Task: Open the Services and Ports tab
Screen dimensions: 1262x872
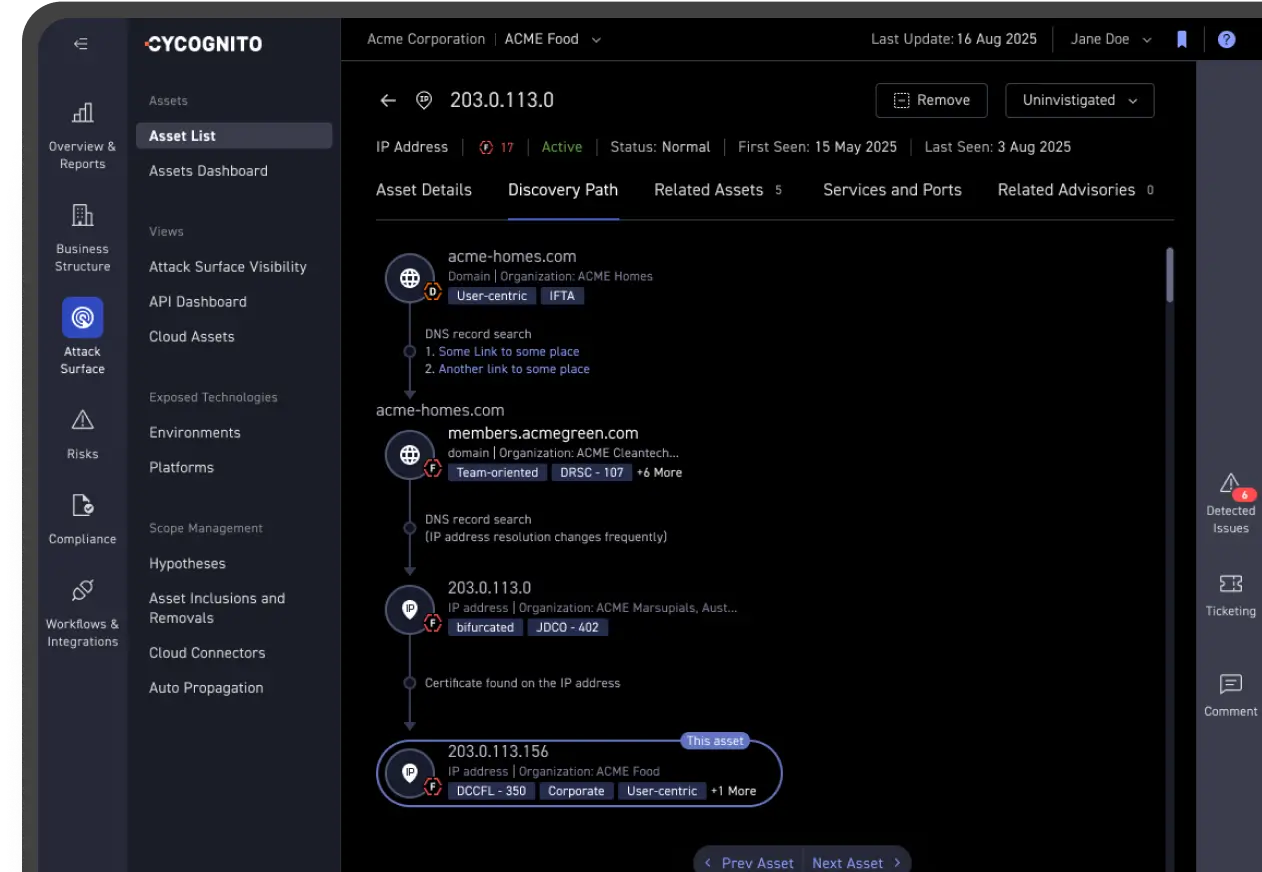Action: [x=892, y=190]
